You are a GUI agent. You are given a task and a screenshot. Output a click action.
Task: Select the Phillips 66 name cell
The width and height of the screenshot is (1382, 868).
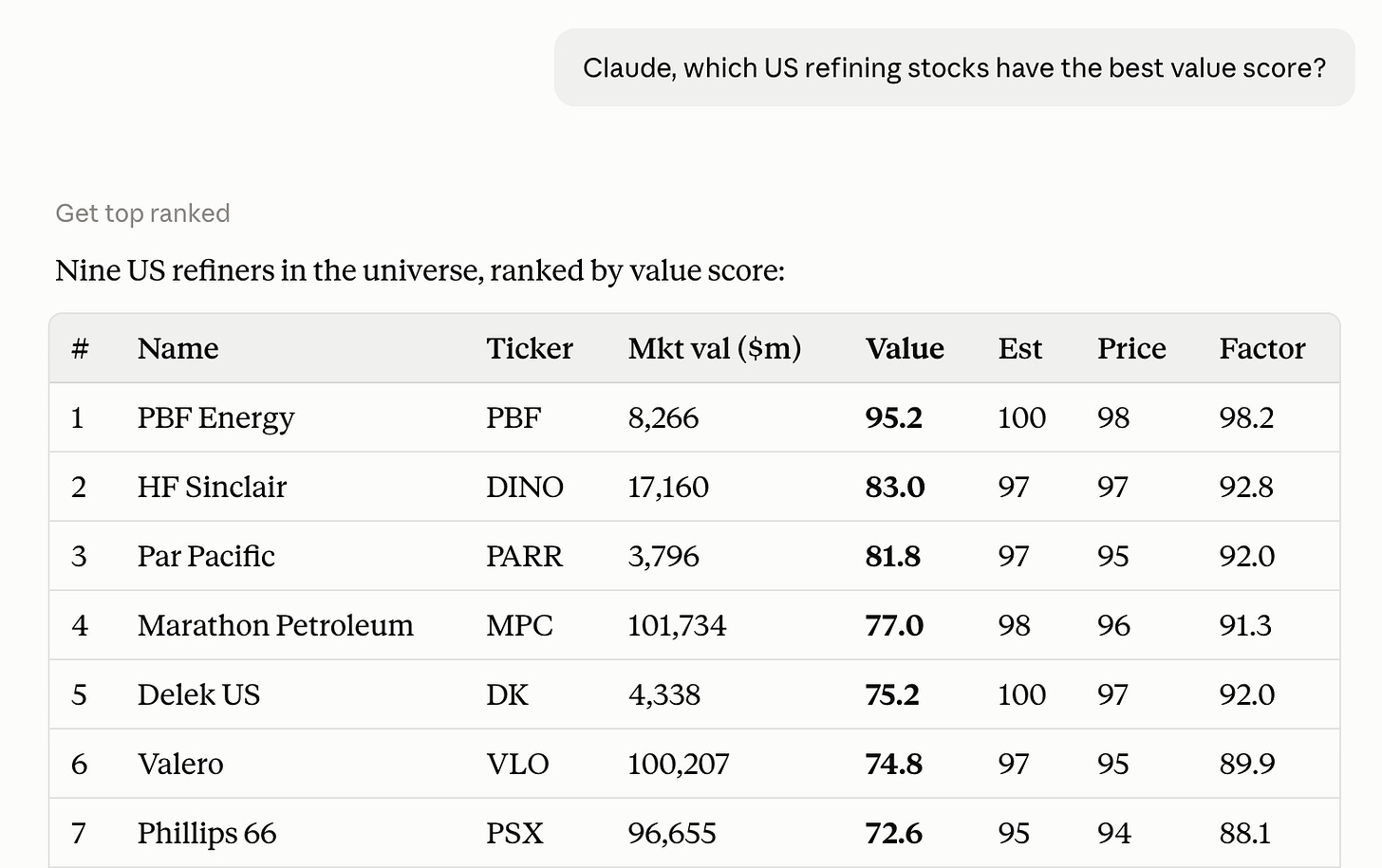[207, 833]
